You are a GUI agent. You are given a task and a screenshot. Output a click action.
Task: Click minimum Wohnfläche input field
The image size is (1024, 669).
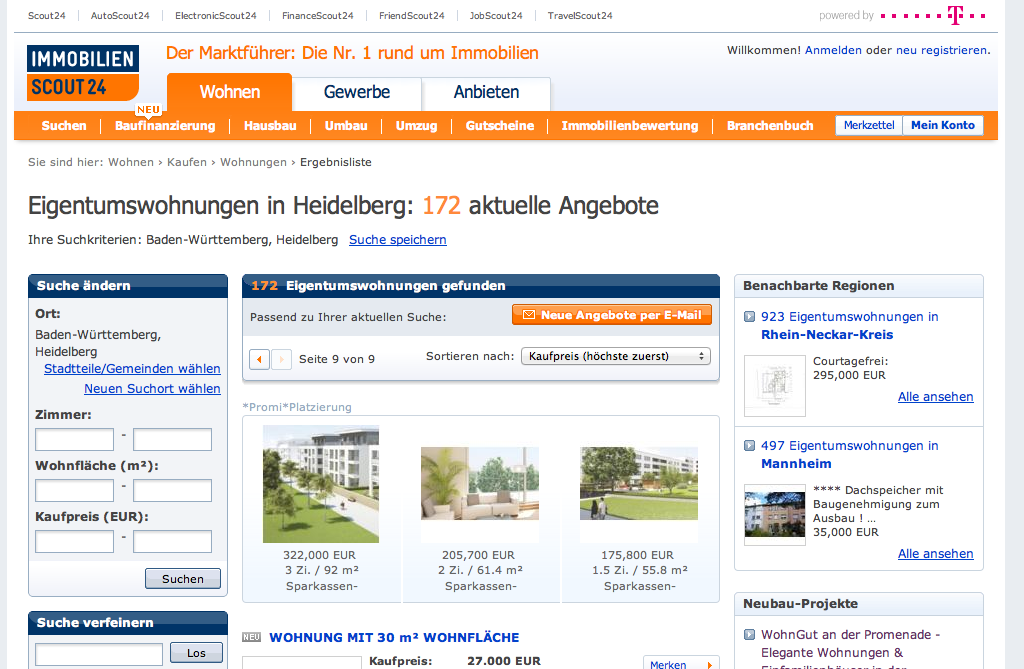pos(74,491)
